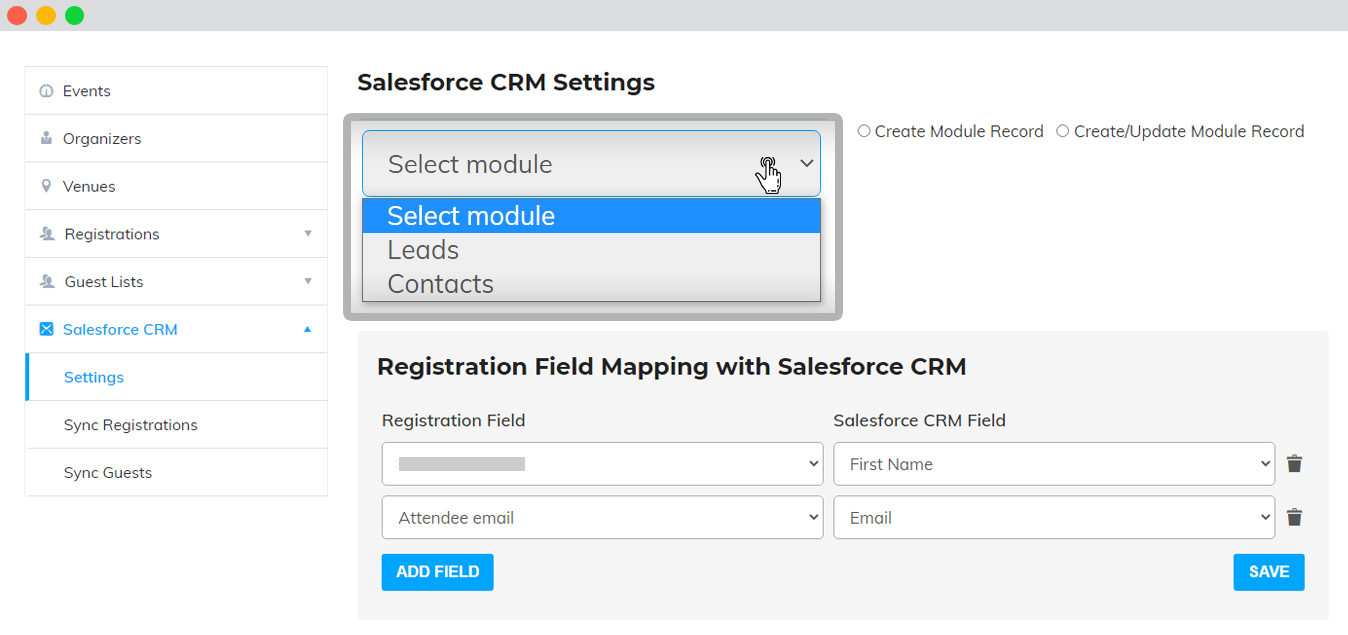Open the Venues menu item
Screen dimensions: 1348x635
tap(176, 186)
